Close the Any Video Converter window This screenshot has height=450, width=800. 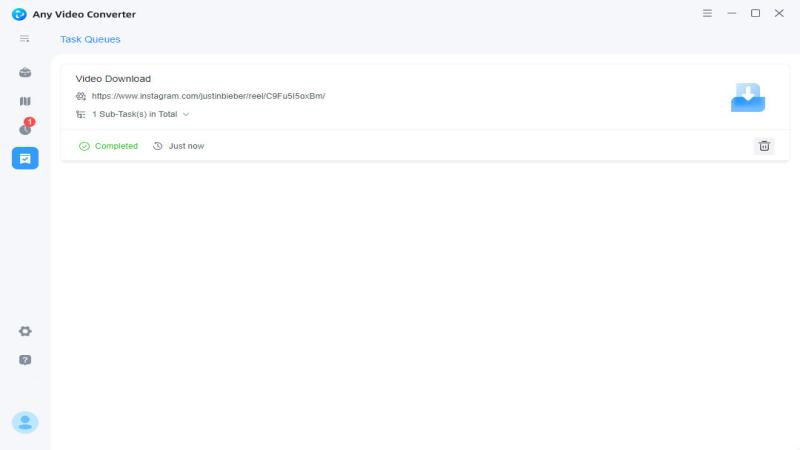coord(779,13)
